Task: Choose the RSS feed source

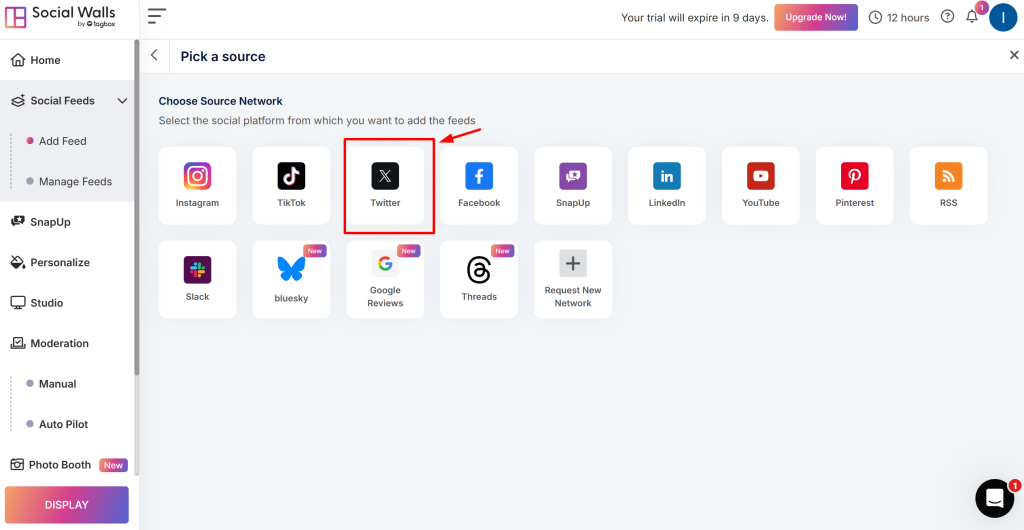Action: pyautogui.click(x=948, y=185)
